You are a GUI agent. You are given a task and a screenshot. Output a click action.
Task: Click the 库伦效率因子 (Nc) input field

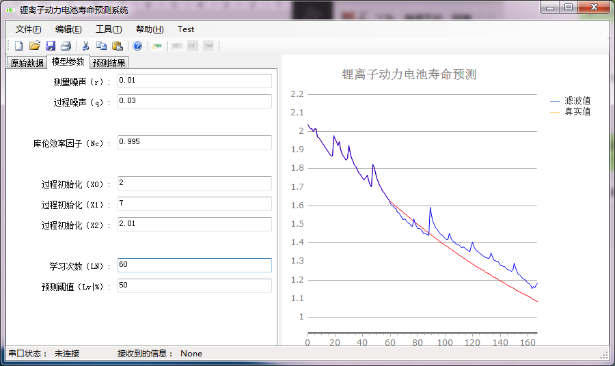pos(195,142)
